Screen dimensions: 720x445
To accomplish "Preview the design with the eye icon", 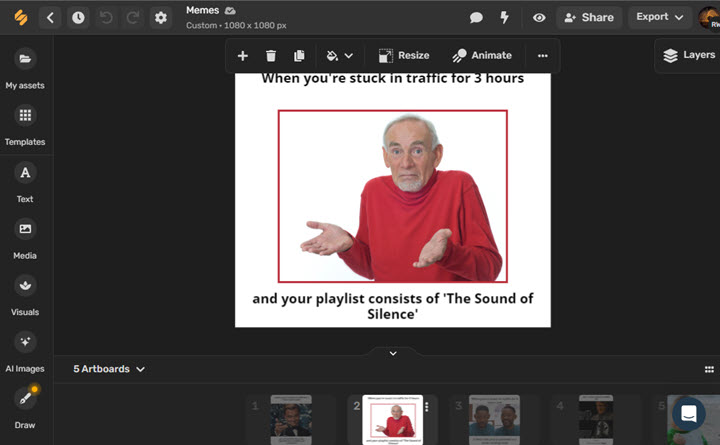I will [x=539, y=18].
